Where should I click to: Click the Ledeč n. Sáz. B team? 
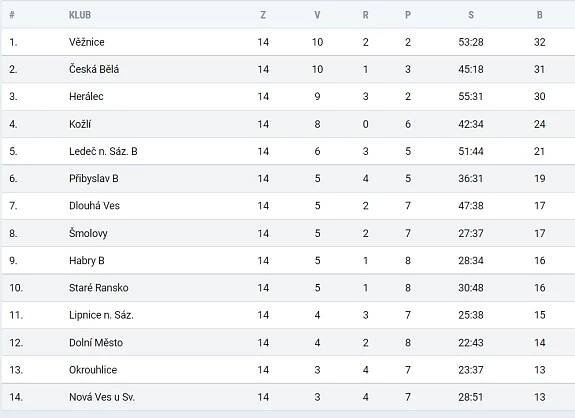[103, 151]
